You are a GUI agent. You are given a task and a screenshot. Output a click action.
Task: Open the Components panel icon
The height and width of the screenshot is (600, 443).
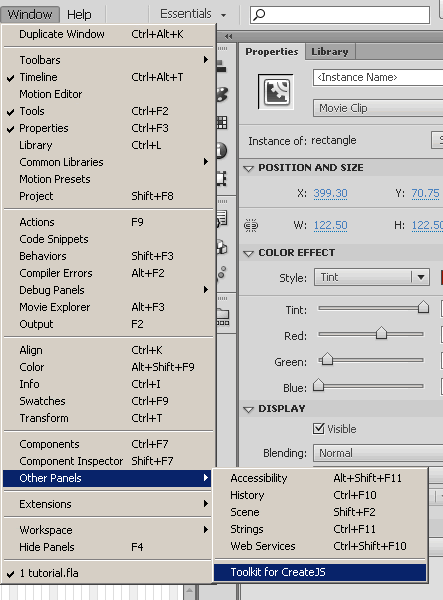coord(222,247)
